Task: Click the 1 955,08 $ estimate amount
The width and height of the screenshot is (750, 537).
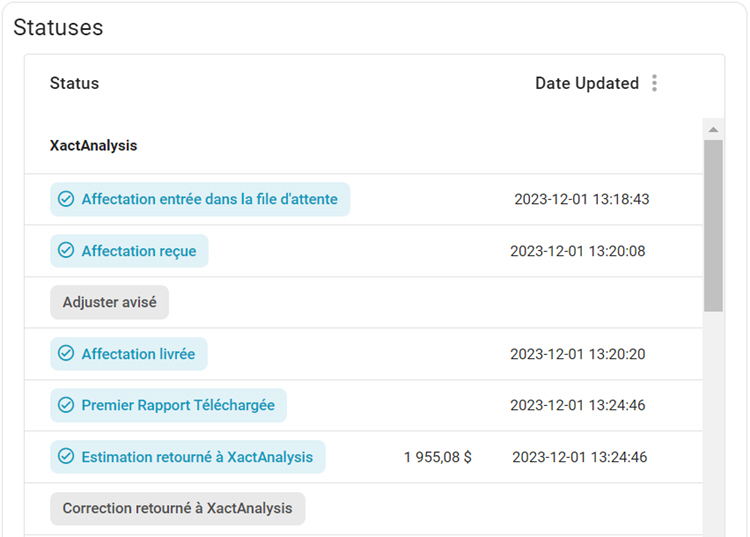Action: 438,457
